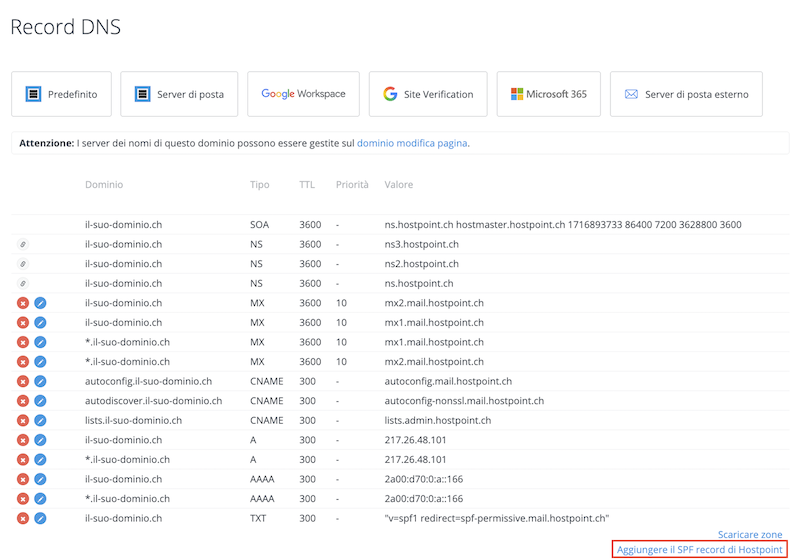Select the Microsoft 365 template
This screenshot has width=800, height=559.
pyautogui.click(x=548, y=94)
